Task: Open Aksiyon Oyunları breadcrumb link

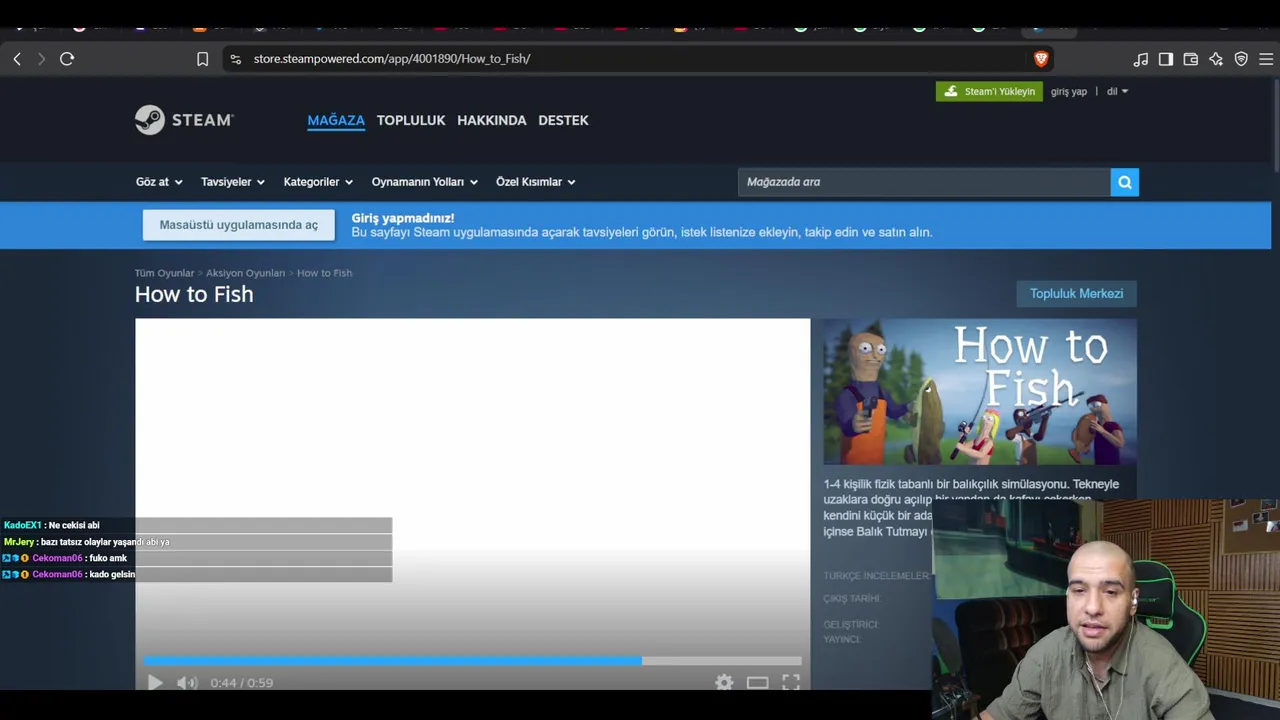Action: (x=245, y=273)
